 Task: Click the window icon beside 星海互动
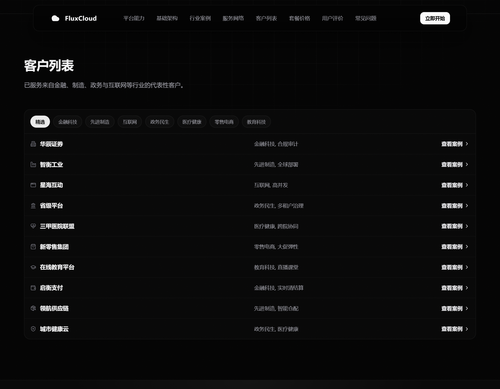(x=33, y=185)
